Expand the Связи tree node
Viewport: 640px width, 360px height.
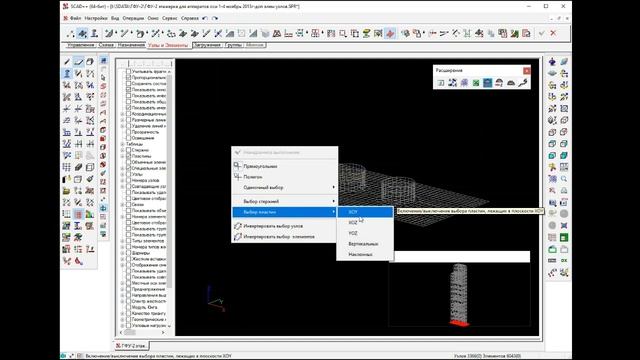pos(122,204)
